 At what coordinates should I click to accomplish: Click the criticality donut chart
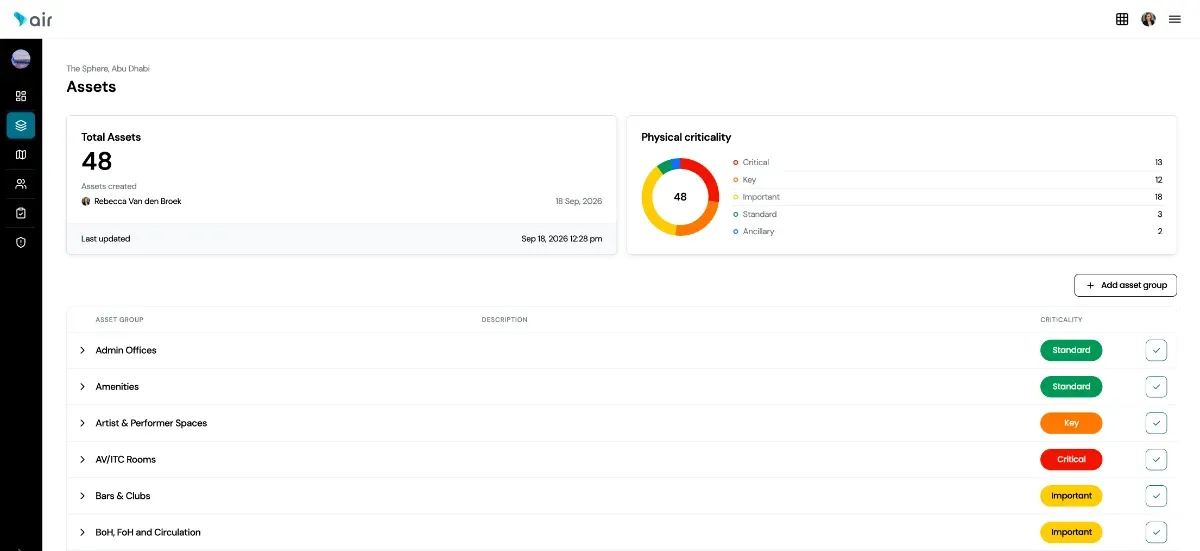[680, 197]
